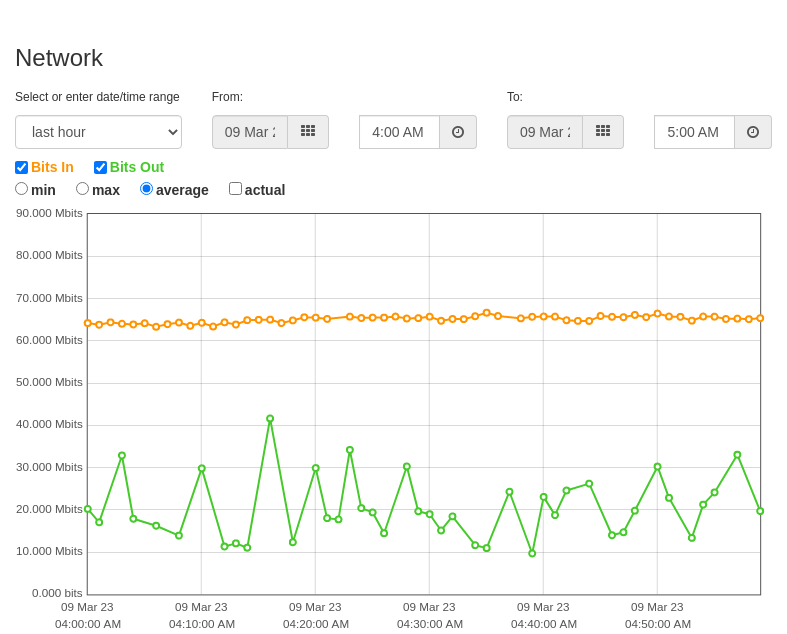Select the min radio button

point(22,189)
